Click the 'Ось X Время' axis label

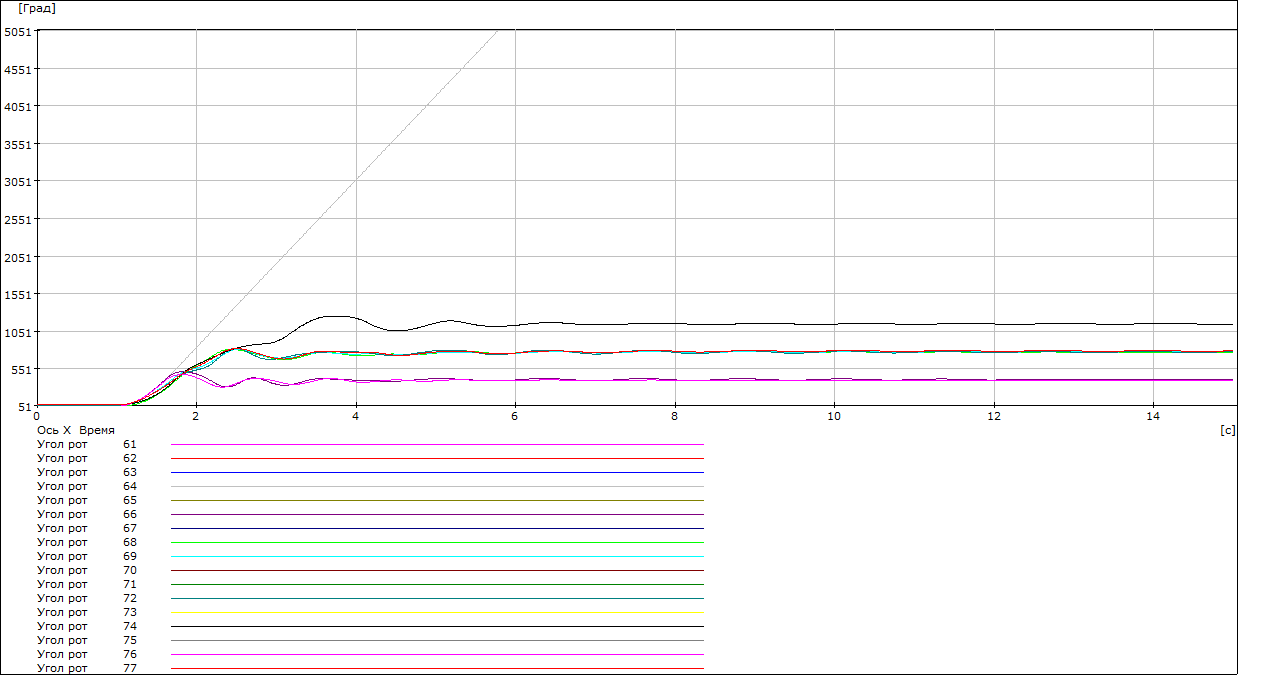tap(75, 430)
